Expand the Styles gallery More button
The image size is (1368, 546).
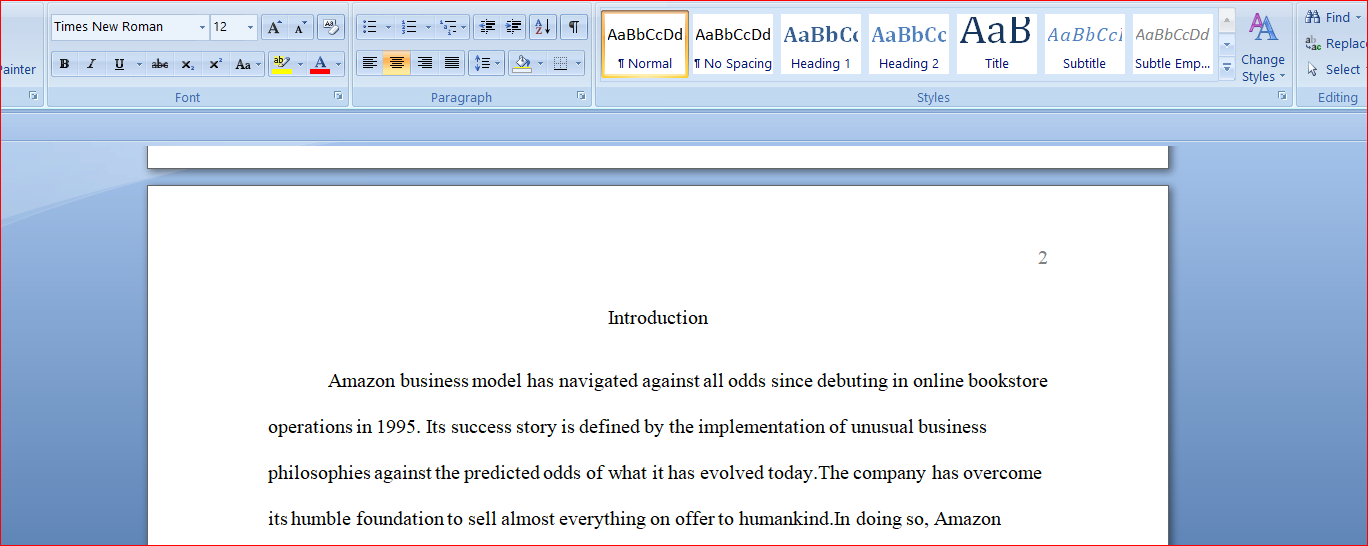(x=1227, y=67)
